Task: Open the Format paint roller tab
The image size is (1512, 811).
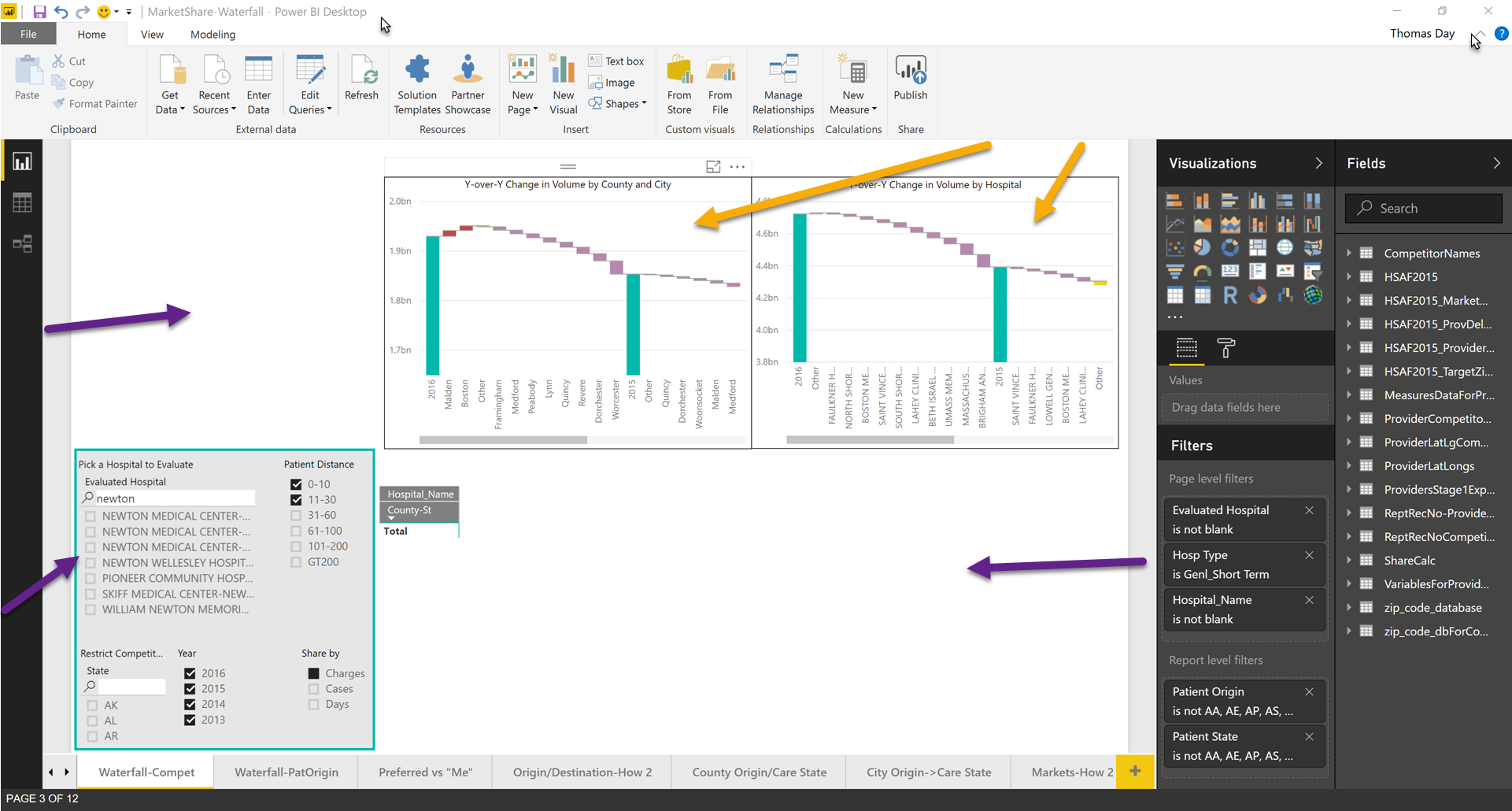Action: (1225, 347)
